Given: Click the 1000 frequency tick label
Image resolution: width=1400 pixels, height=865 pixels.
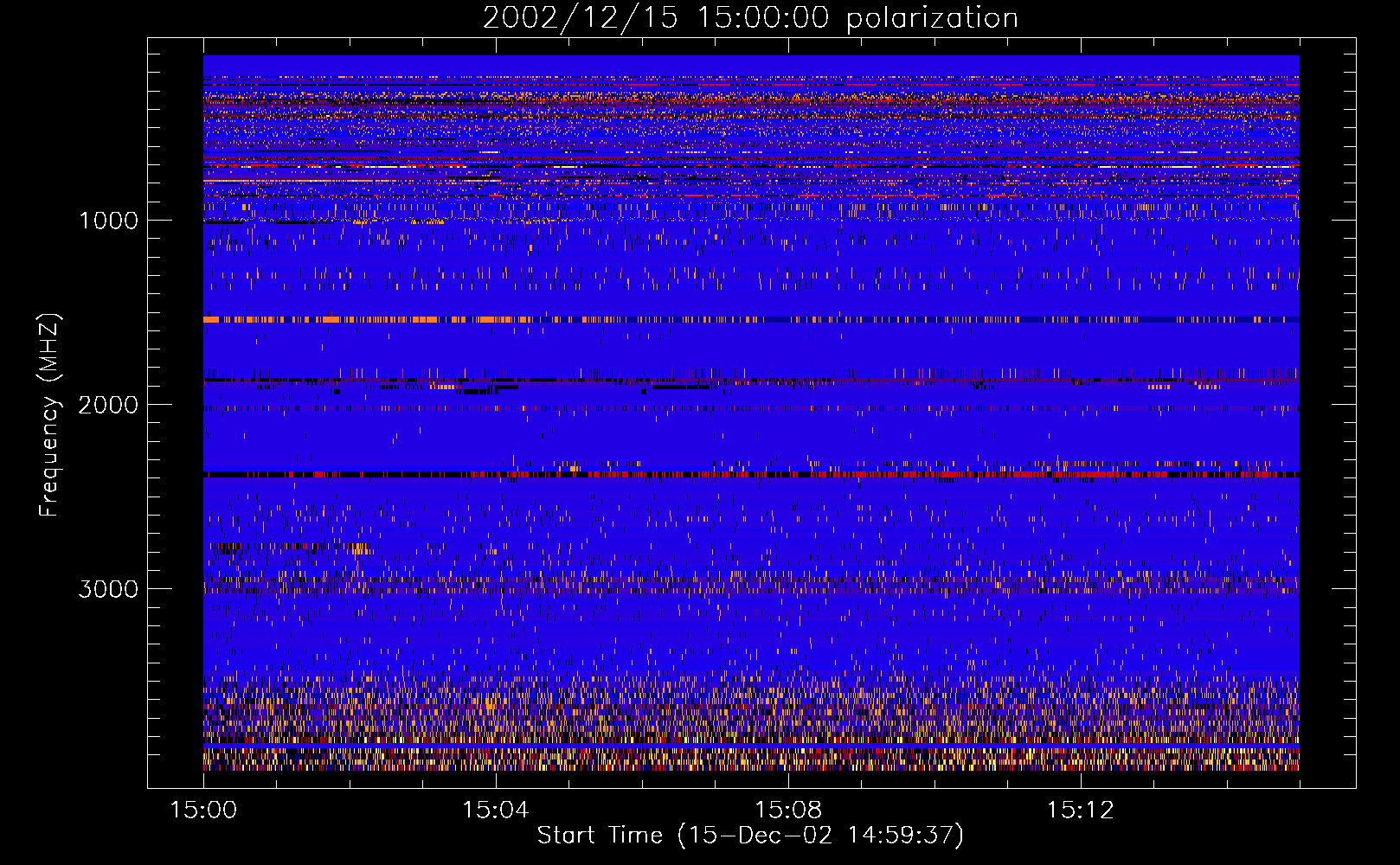Looking at the screenshot, I should (x=108, y=221).
